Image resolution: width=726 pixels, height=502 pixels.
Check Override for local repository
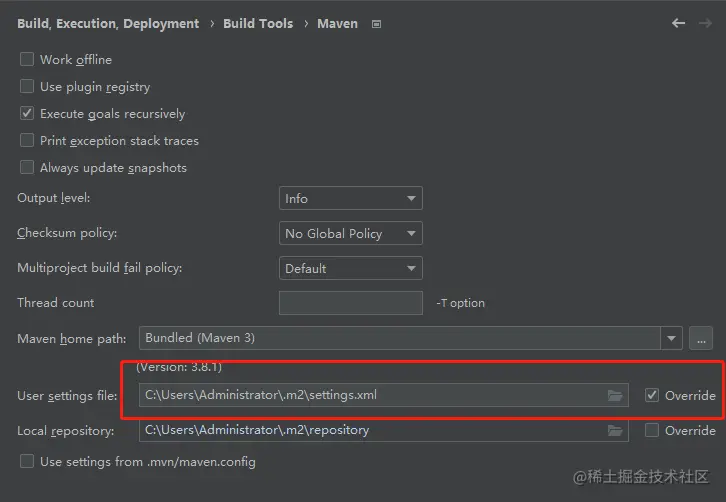pyautogui.click(x=652, y=430)
